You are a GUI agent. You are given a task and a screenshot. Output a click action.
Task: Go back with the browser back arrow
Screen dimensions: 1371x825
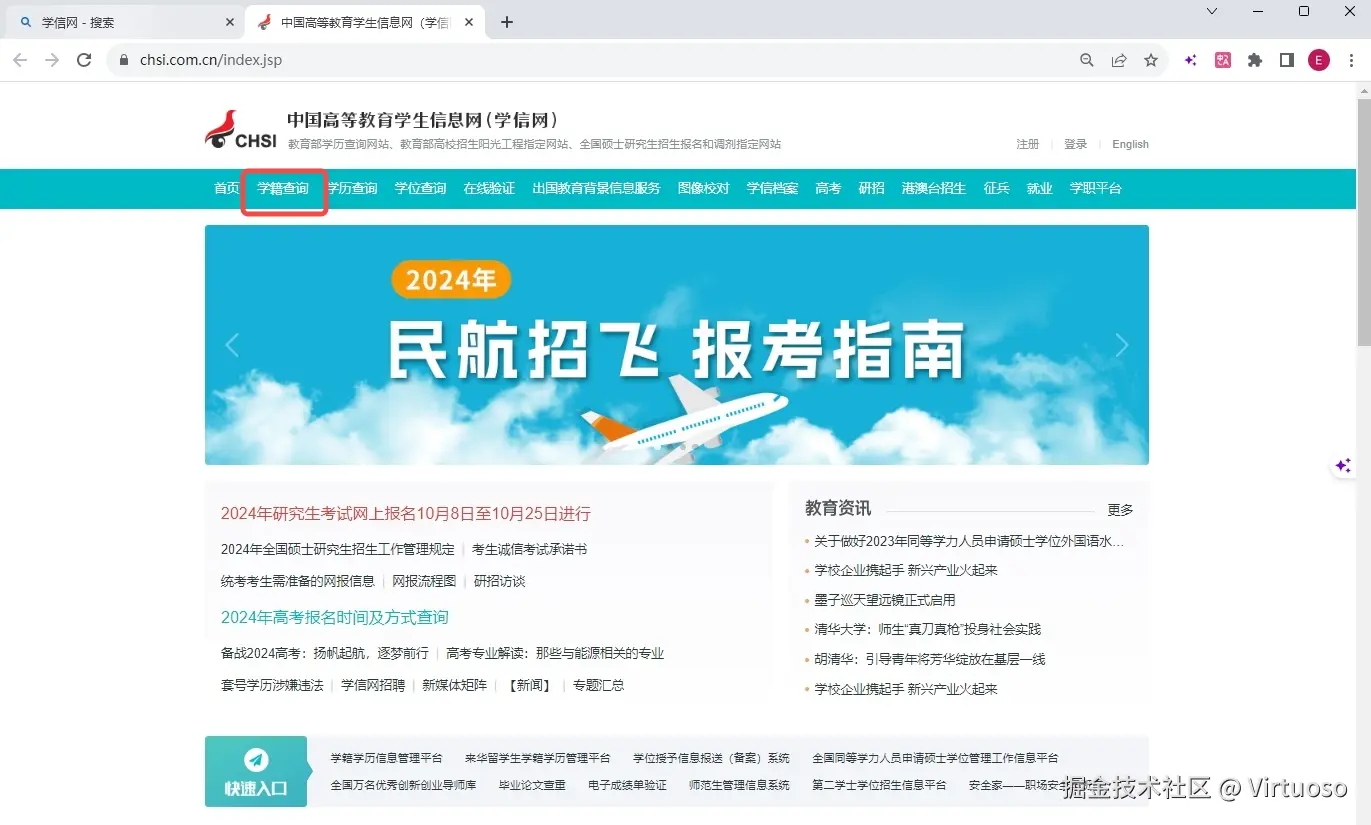tap(20, 60)
